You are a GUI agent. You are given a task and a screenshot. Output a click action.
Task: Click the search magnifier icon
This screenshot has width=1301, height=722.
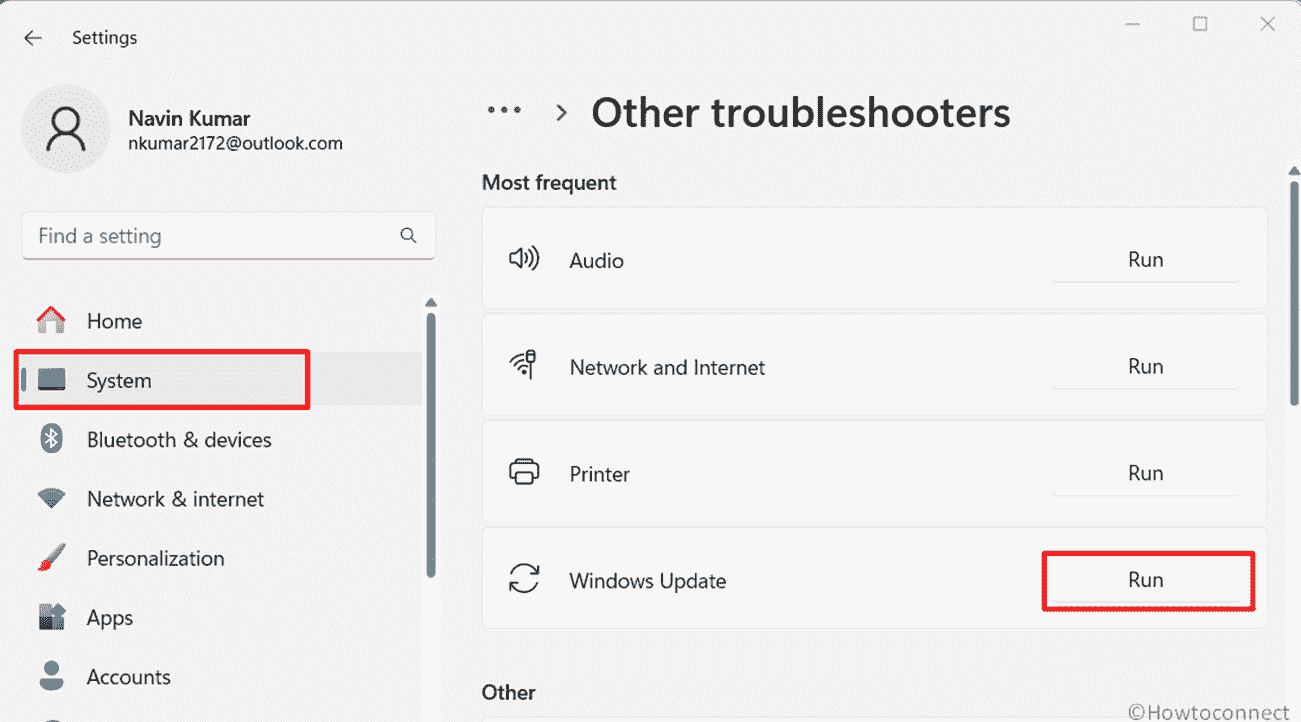pyautogui.click(x=408, y=235)
